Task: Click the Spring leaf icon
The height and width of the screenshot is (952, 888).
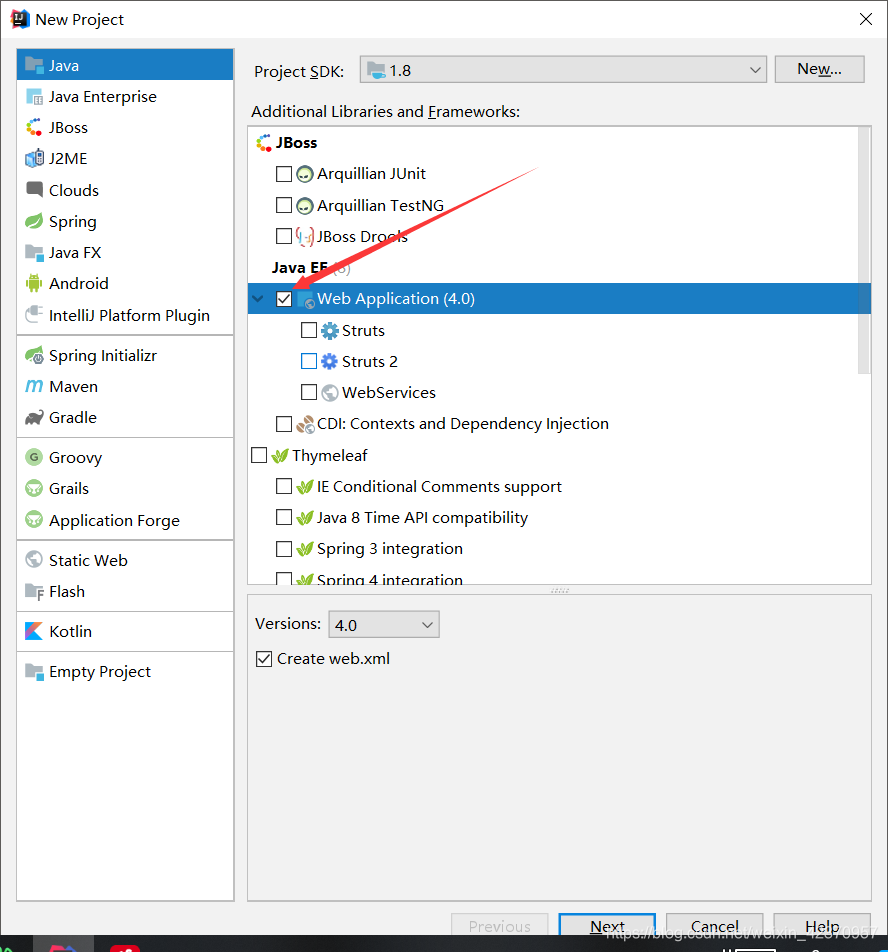Action: [x=34, y=221]
